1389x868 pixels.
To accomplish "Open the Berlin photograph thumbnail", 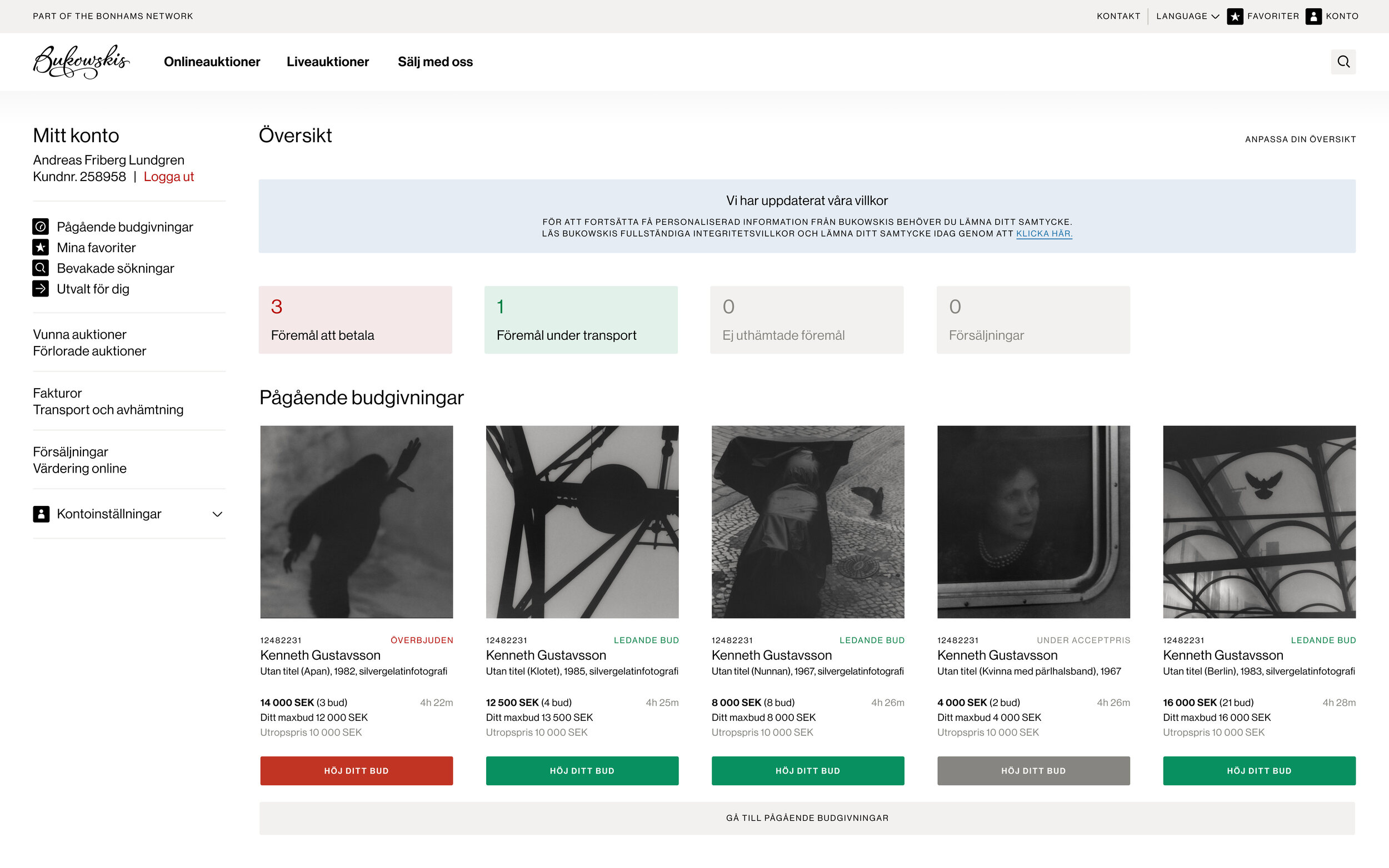I will (x=1259, y=522).
